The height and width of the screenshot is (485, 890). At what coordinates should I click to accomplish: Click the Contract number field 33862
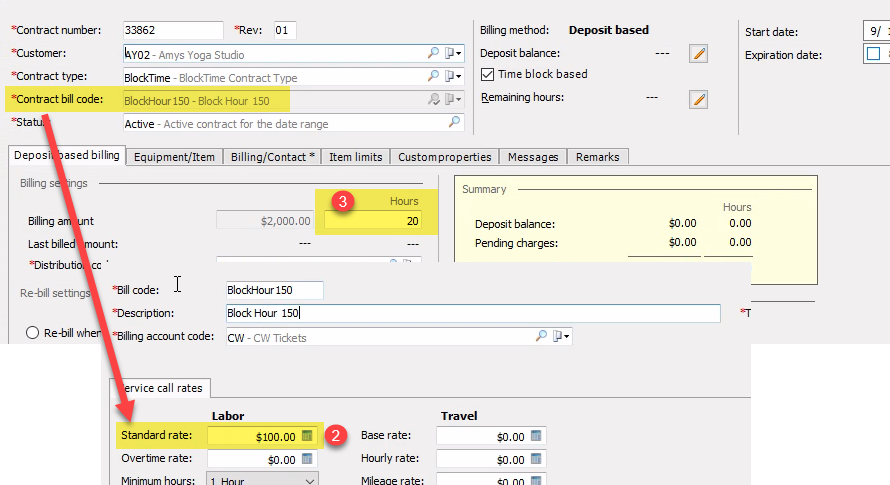point(173,30)
